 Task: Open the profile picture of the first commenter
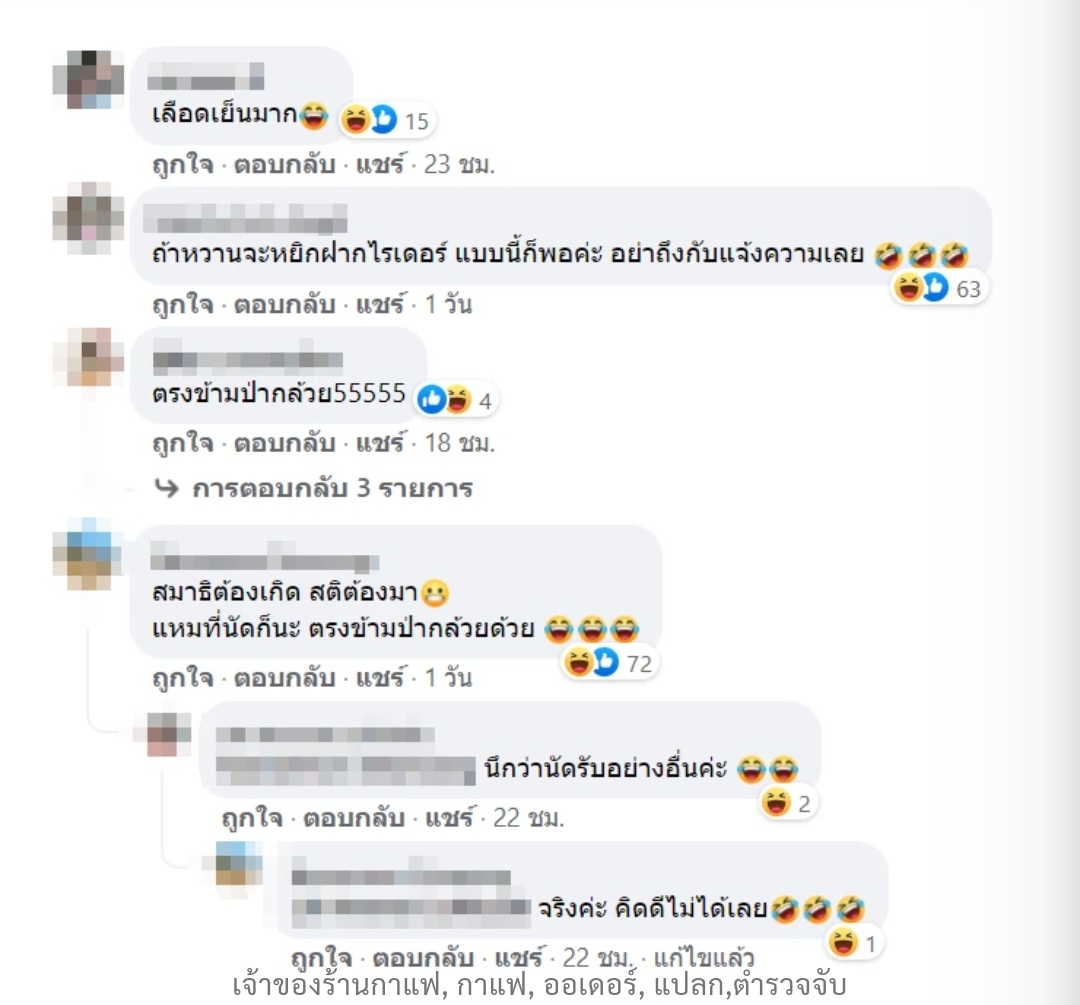[x=88, y=79]
